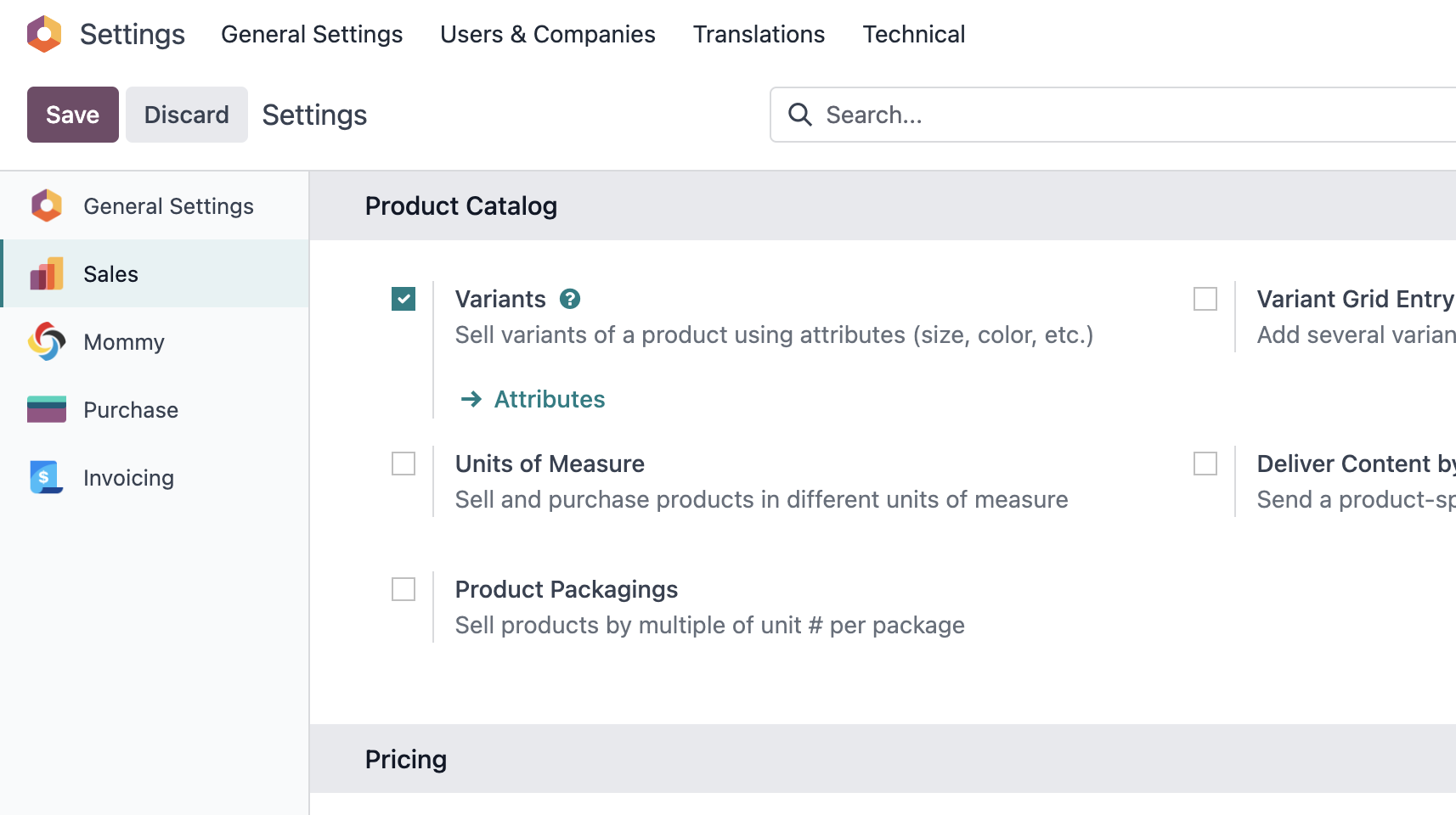
Task: Open the Mommy module icon
Action: pyautogui.click(x=47, y=341)
